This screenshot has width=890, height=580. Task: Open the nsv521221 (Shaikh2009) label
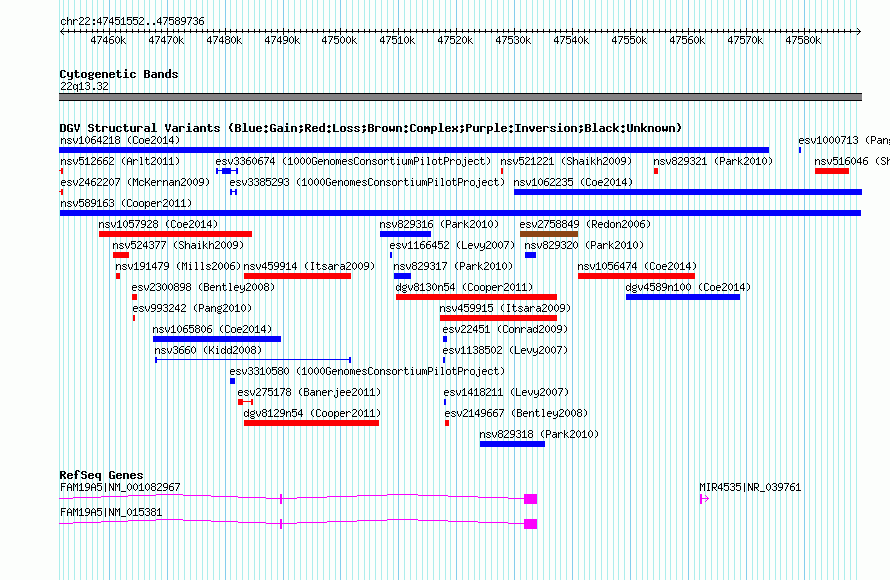coord(566,161)
